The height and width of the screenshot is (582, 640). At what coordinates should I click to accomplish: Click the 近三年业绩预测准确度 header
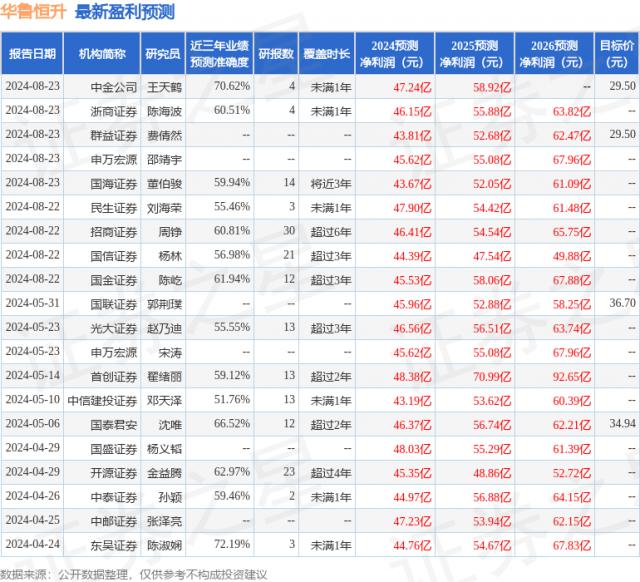[x=220, y=54]
